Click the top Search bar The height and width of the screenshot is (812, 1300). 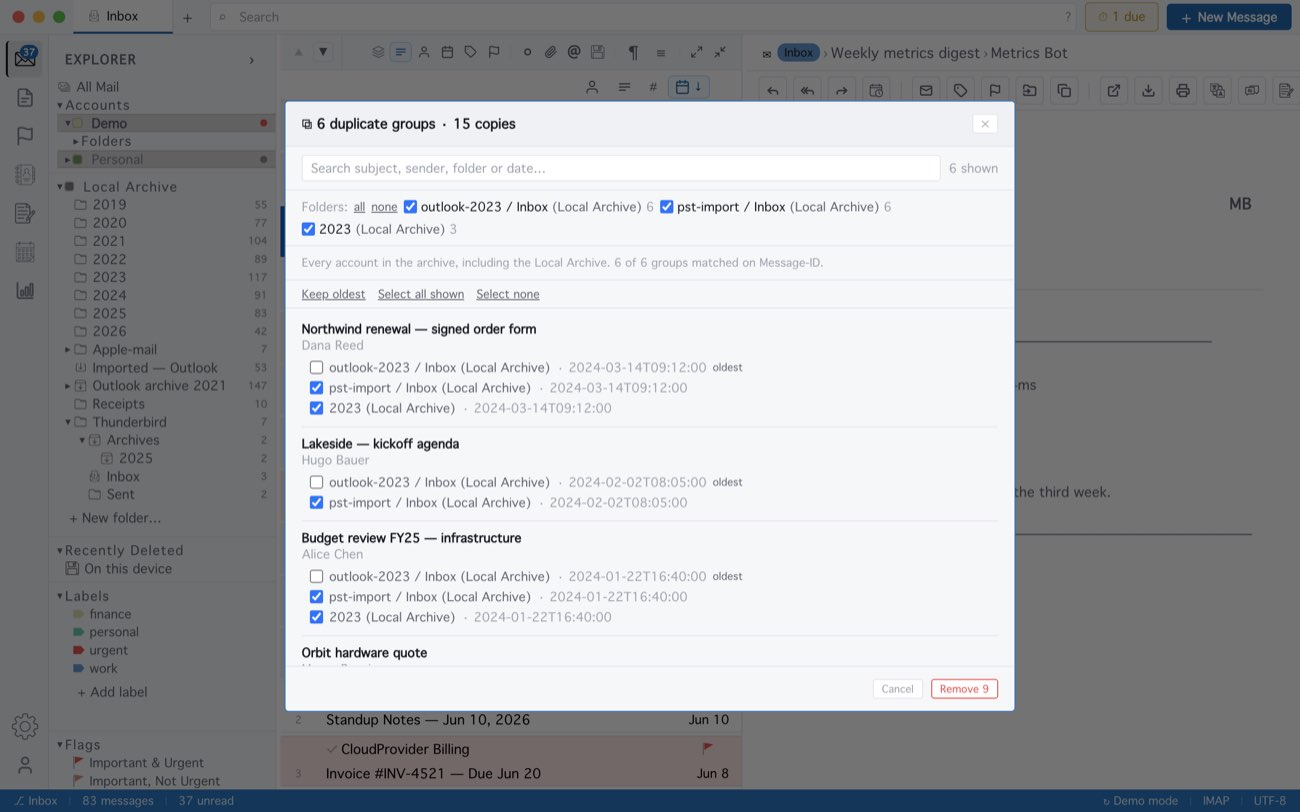644,17
